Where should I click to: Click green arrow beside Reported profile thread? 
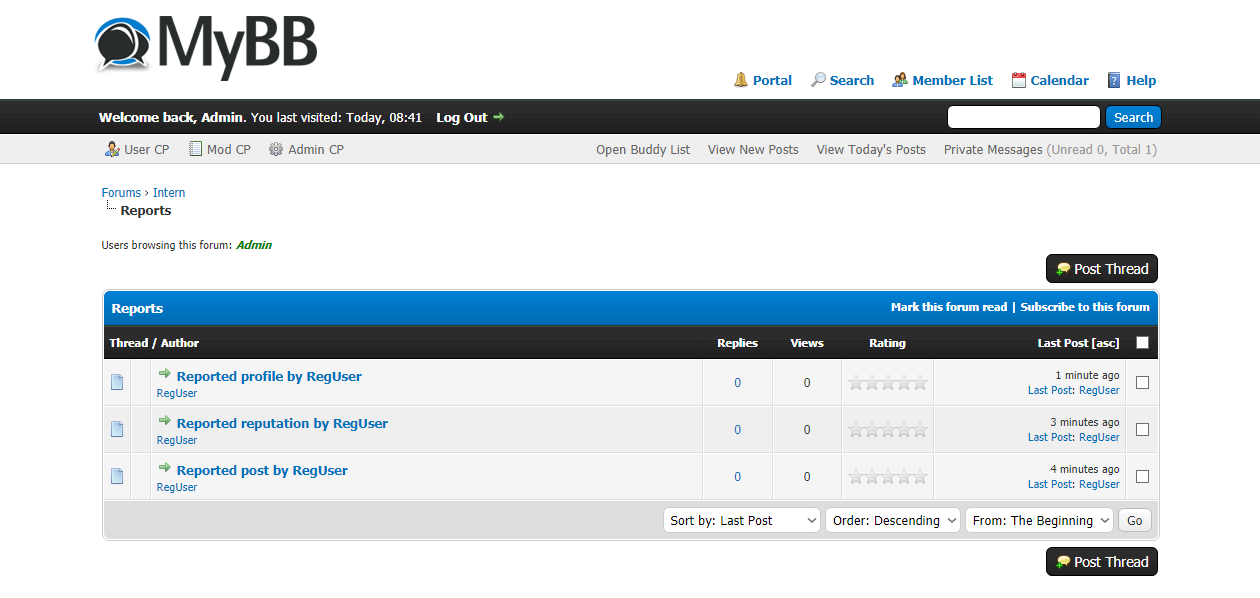[x=165, y=374]
